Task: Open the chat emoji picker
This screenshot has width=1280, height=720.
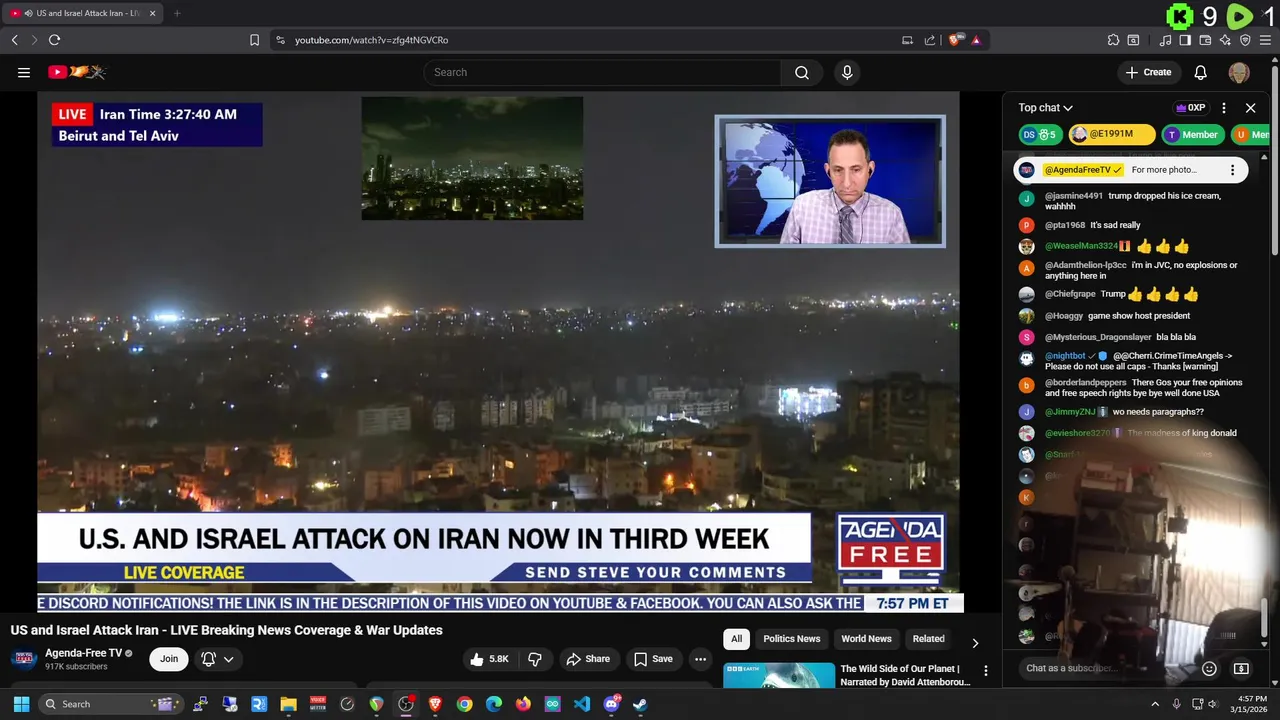Action: click(1209, 668)
